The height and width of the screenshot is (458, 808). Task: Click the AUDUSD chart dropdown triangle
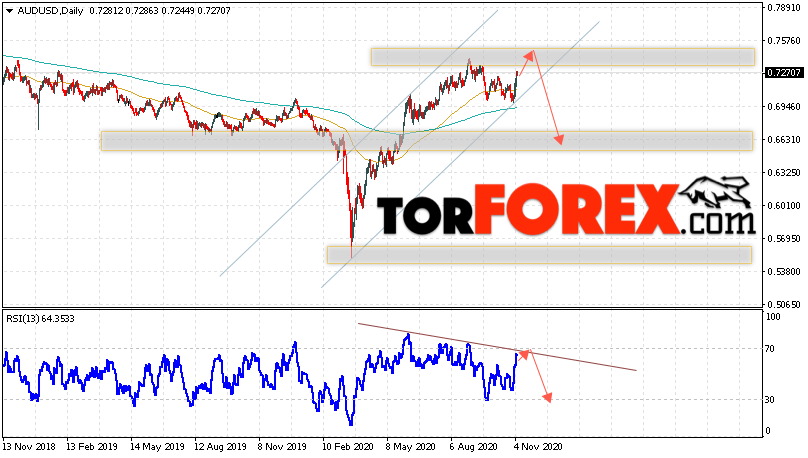tap(9, 11)
